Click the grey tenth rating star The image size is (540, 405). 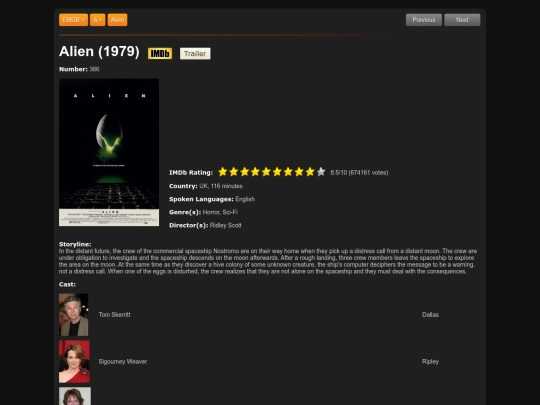(x=321, y=172)
